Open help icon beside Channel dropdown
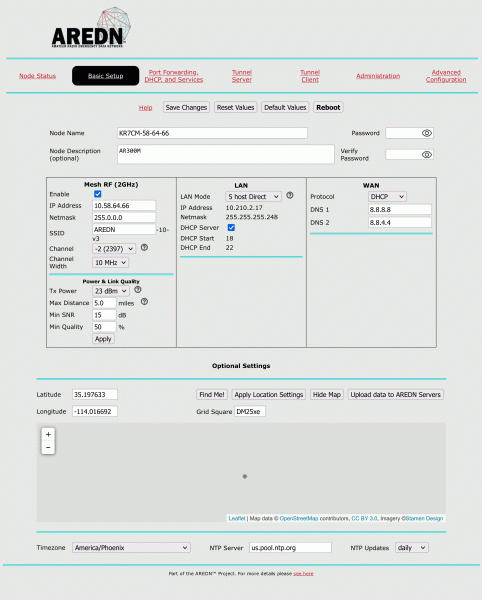The image size is (482, 600). tap(144, 248)
